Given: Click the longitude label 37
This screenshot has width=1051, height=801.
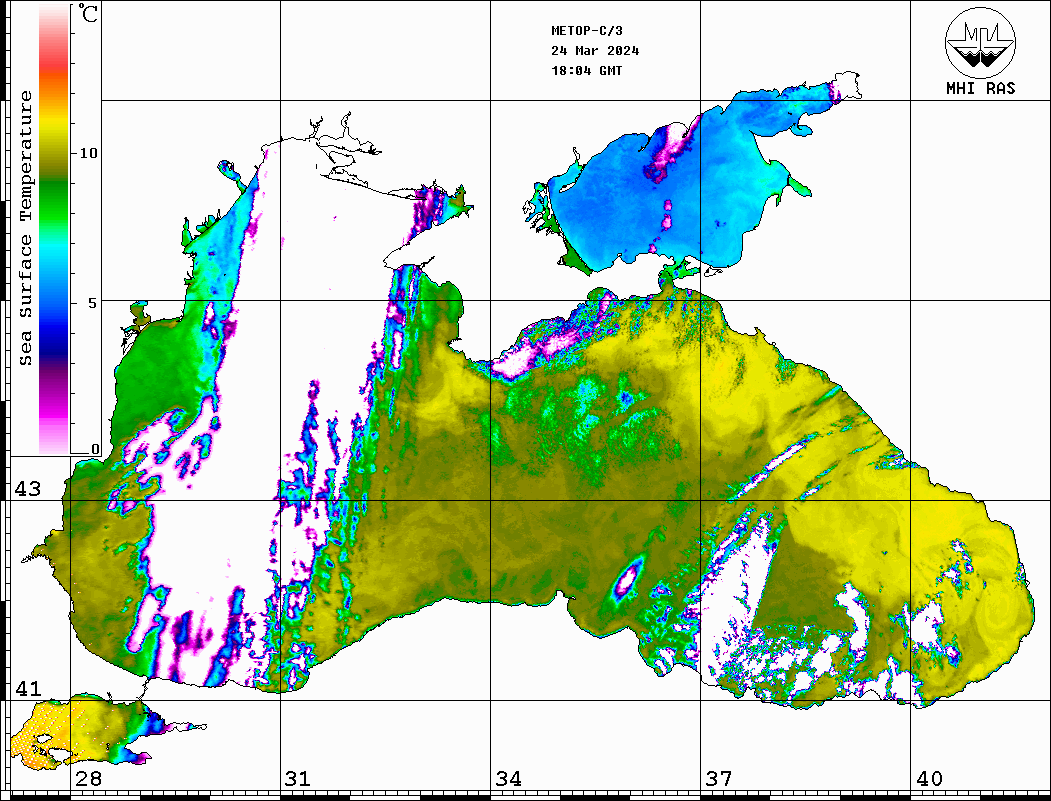Looking at the screenshot, I should click(718, 778).
